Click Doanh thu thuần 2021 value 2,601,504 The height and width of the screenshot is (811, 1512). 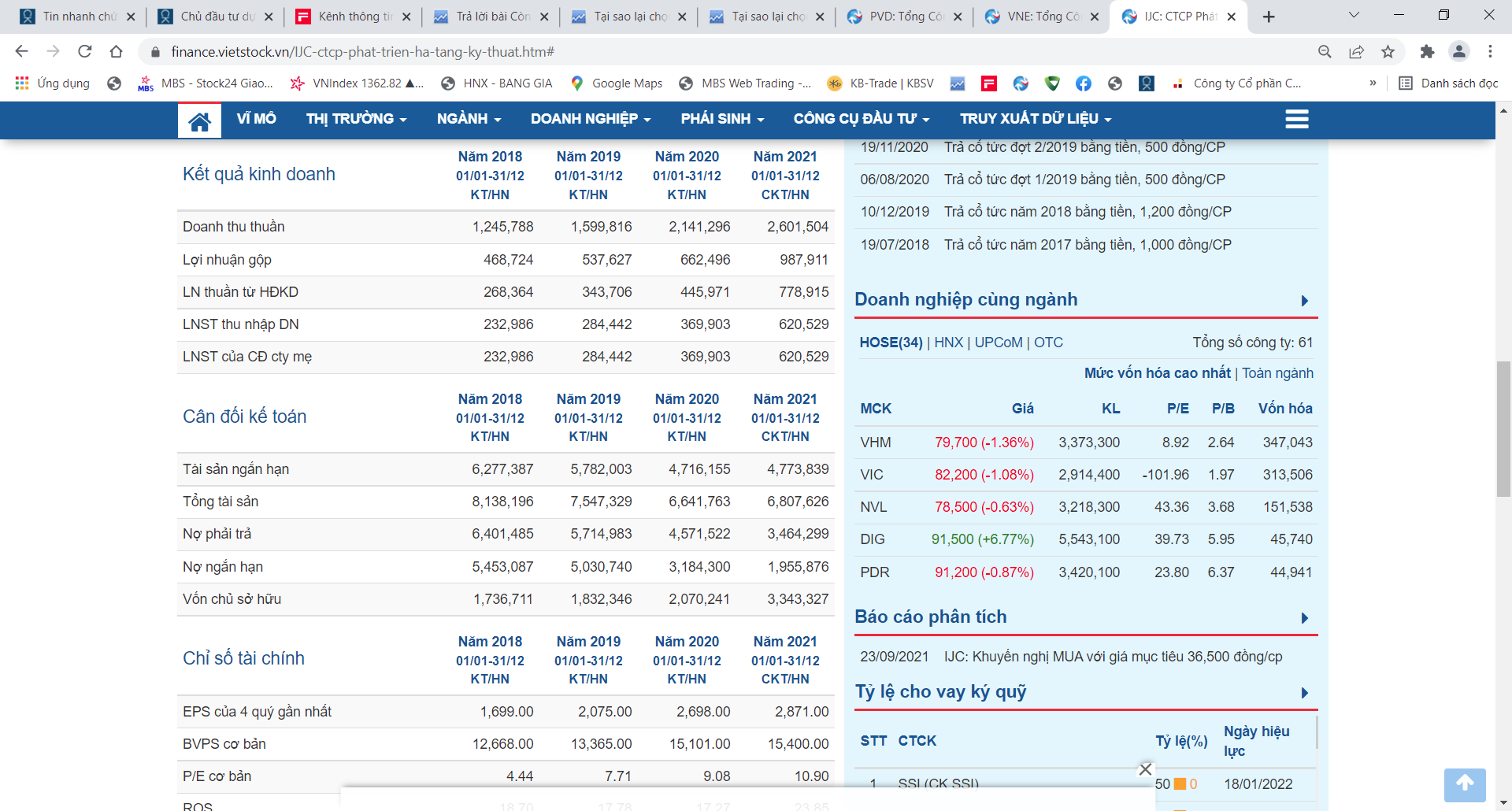(x=798, y=227)
